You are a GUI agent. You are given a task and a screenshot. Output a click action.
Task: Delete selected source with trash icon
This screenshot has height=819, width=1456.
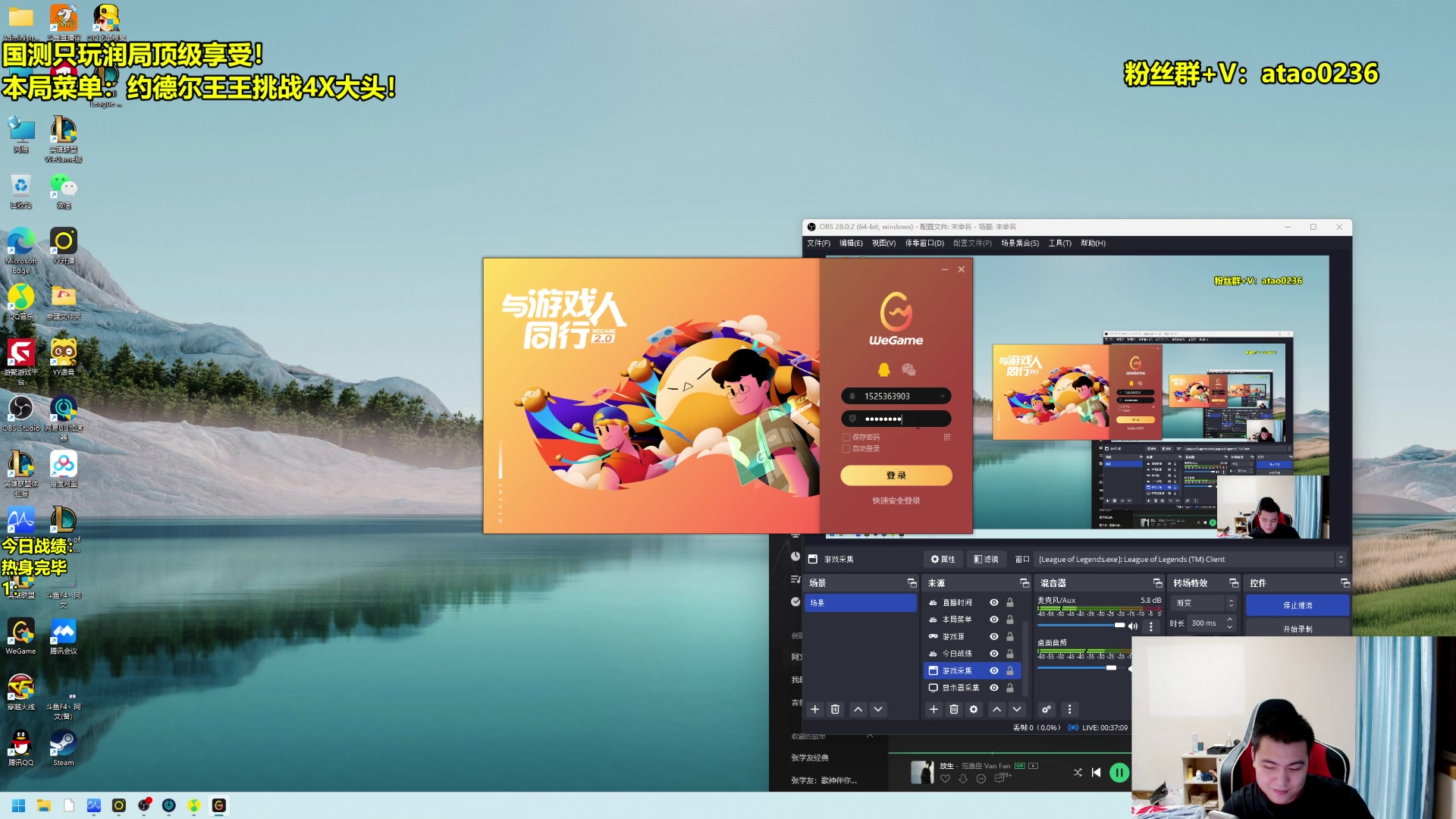click(954, 710)
